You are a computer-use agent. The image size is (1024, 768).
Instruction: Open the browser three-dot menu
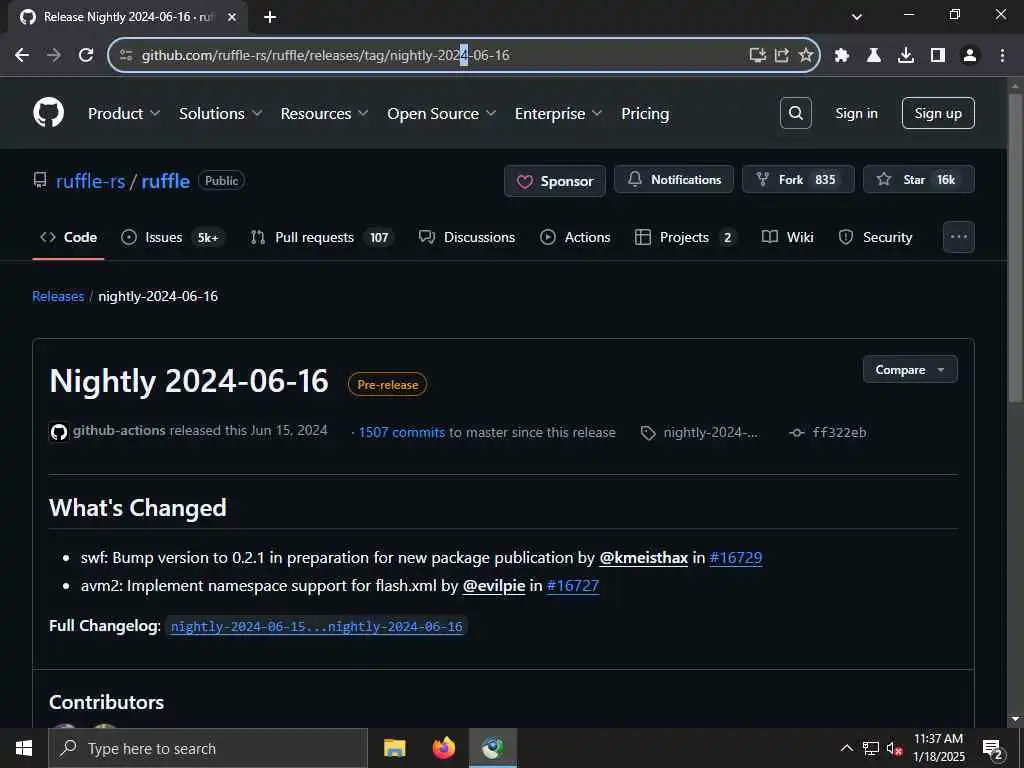1002,55
